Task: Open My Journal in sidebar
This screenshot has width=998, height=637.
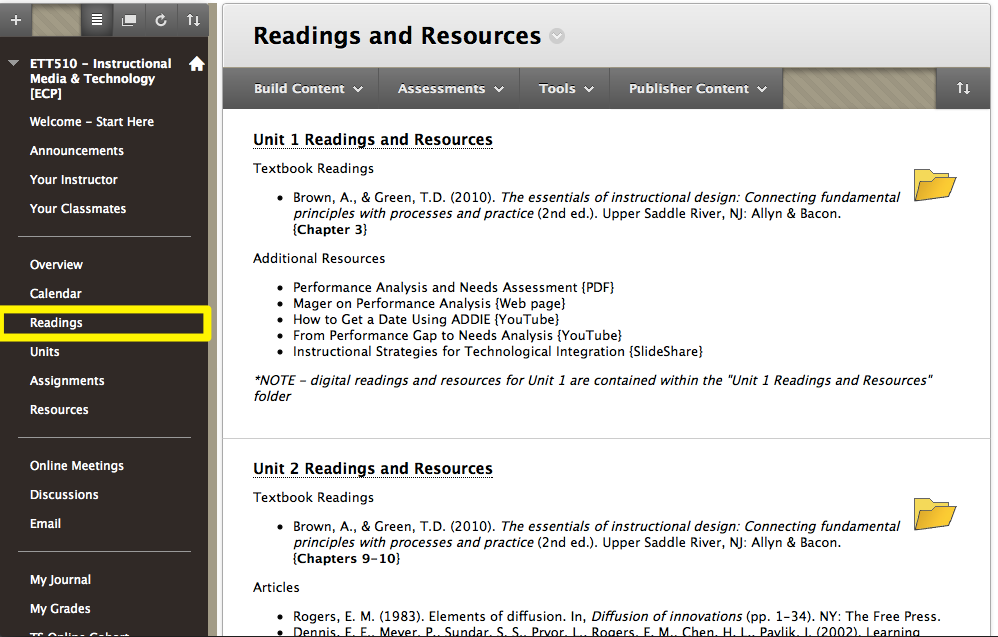Action: [x=60, y=580]
